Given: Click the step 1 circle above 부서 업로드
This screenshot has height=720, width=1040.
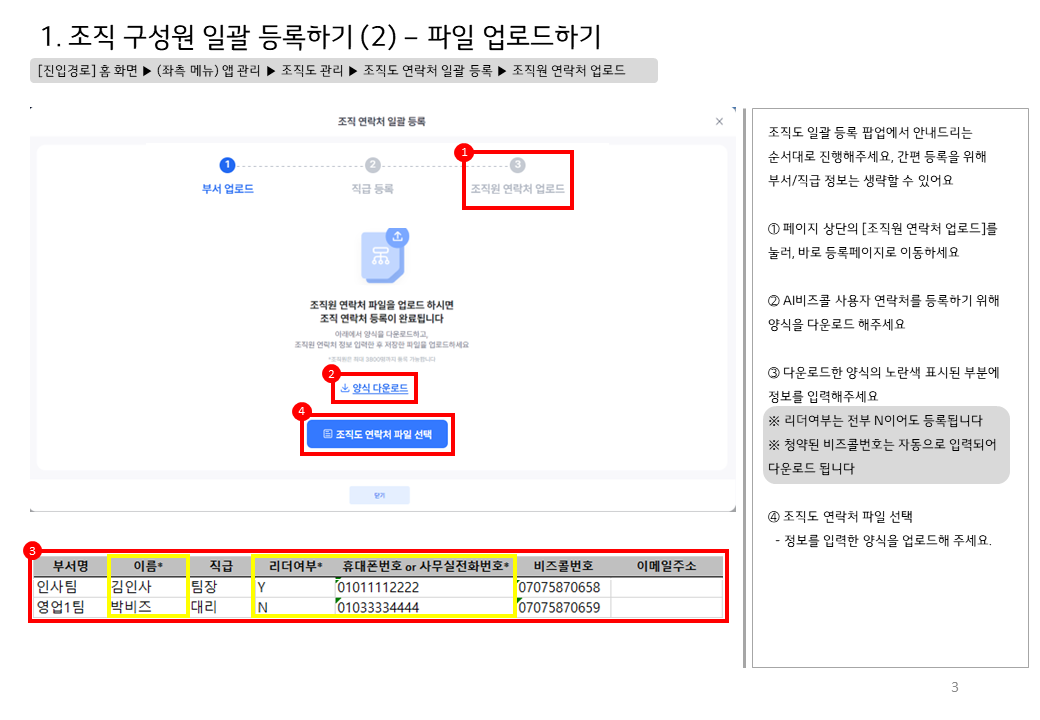Looking at the screenshot, I should click(x=227, y=165).
